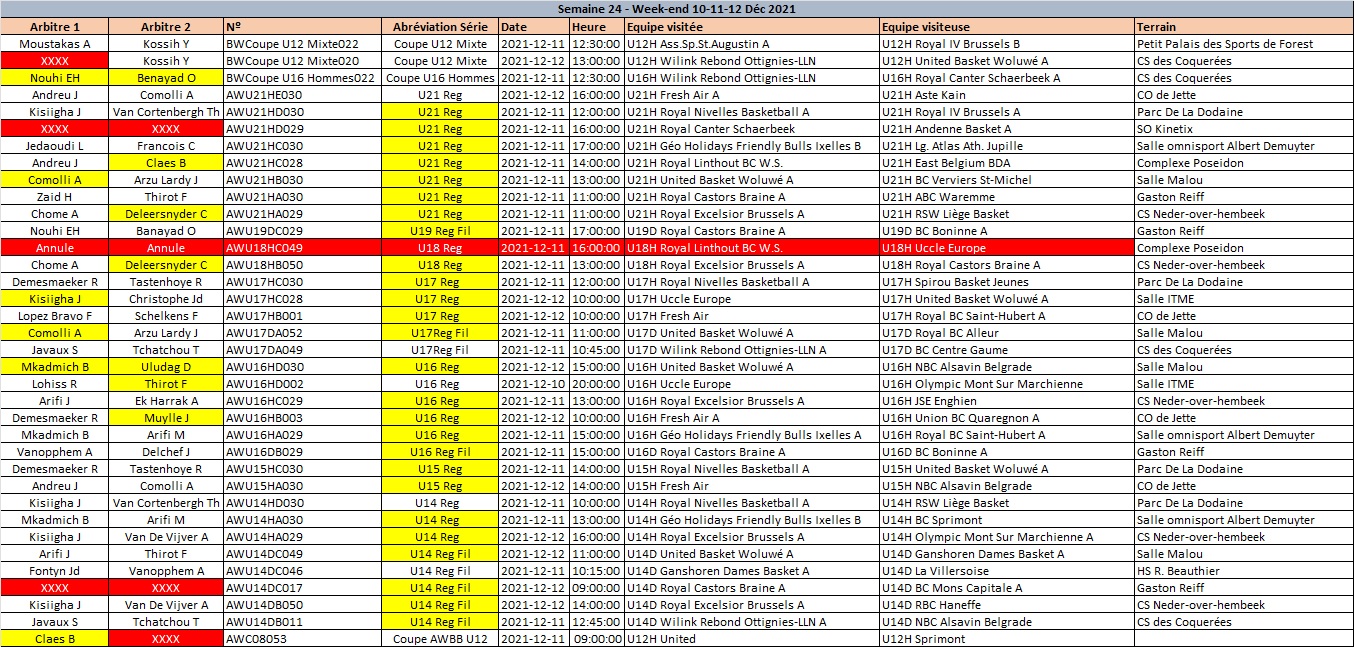Screen dimensions: 1354x647
Task: Click the "SO Kinetix" venue cell
Action: click(1243, 129)
